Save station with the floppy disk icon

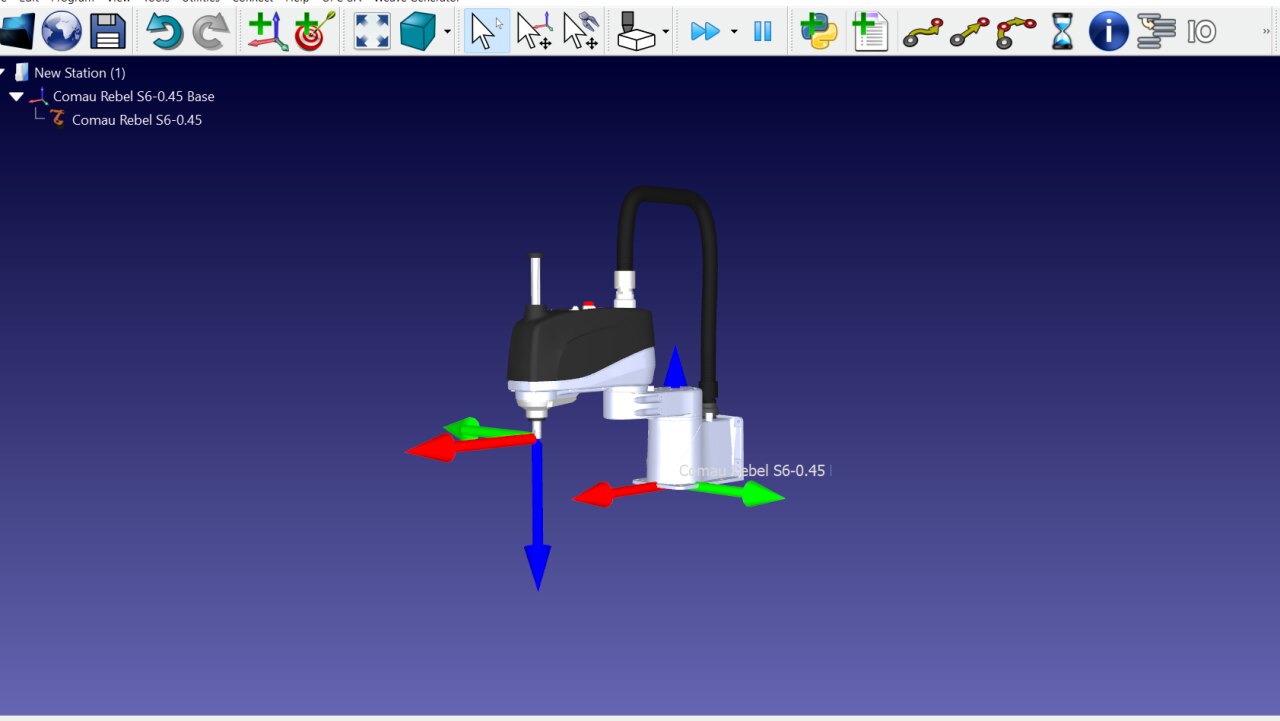coord(108,31)
